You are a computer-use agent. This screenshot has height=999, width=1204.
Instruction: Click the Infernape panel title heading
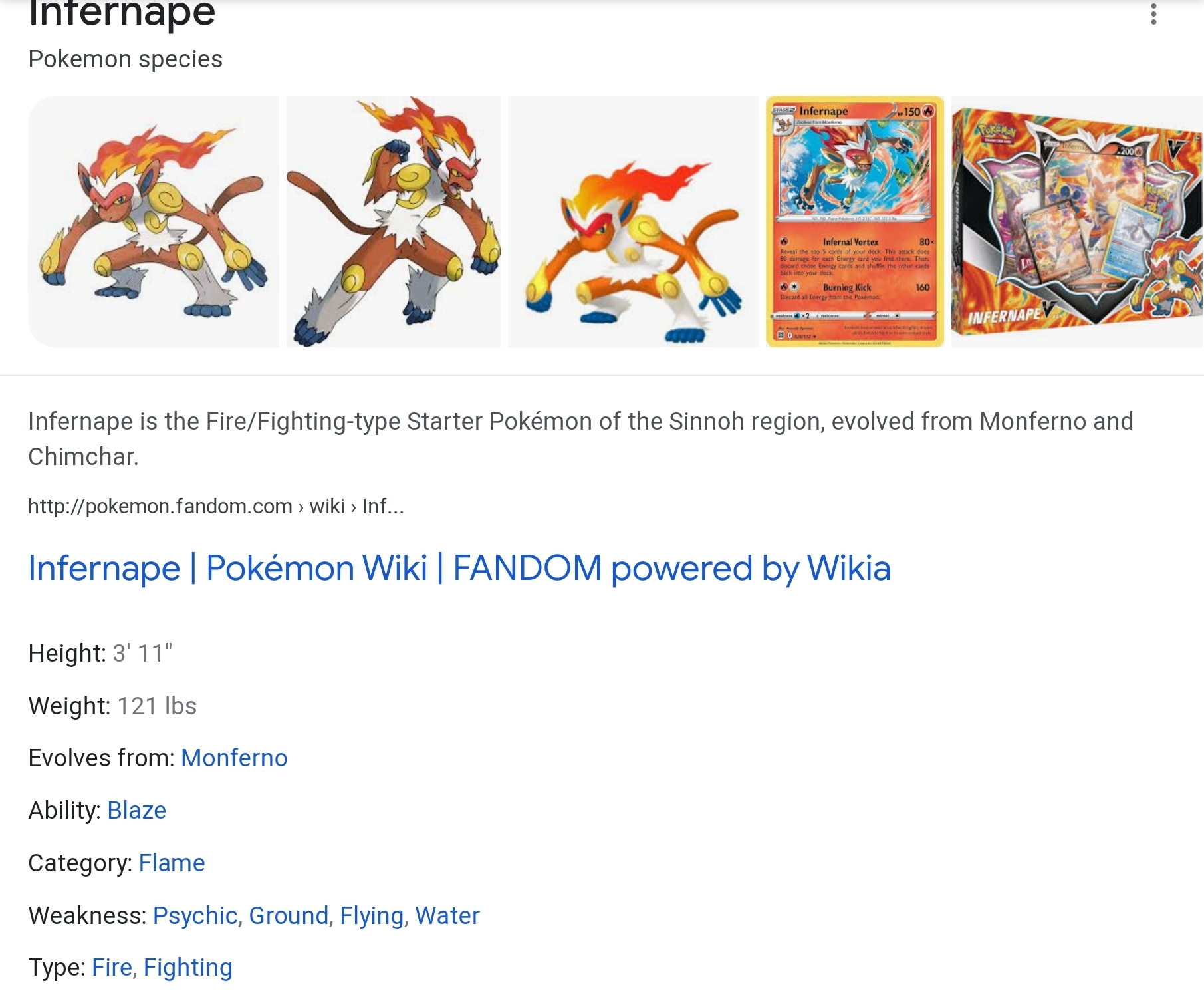(122, 13)
